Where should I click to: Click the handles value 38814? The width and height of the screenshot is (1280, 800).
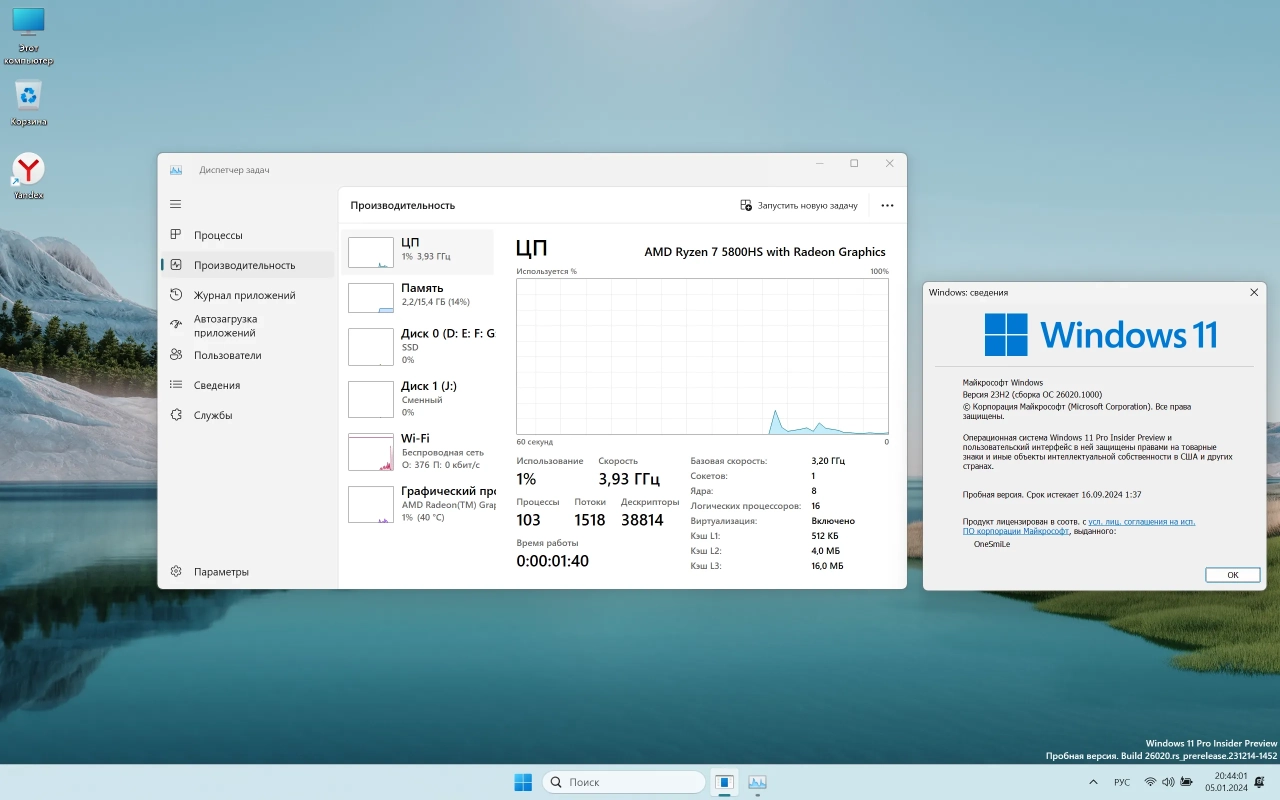642,520
